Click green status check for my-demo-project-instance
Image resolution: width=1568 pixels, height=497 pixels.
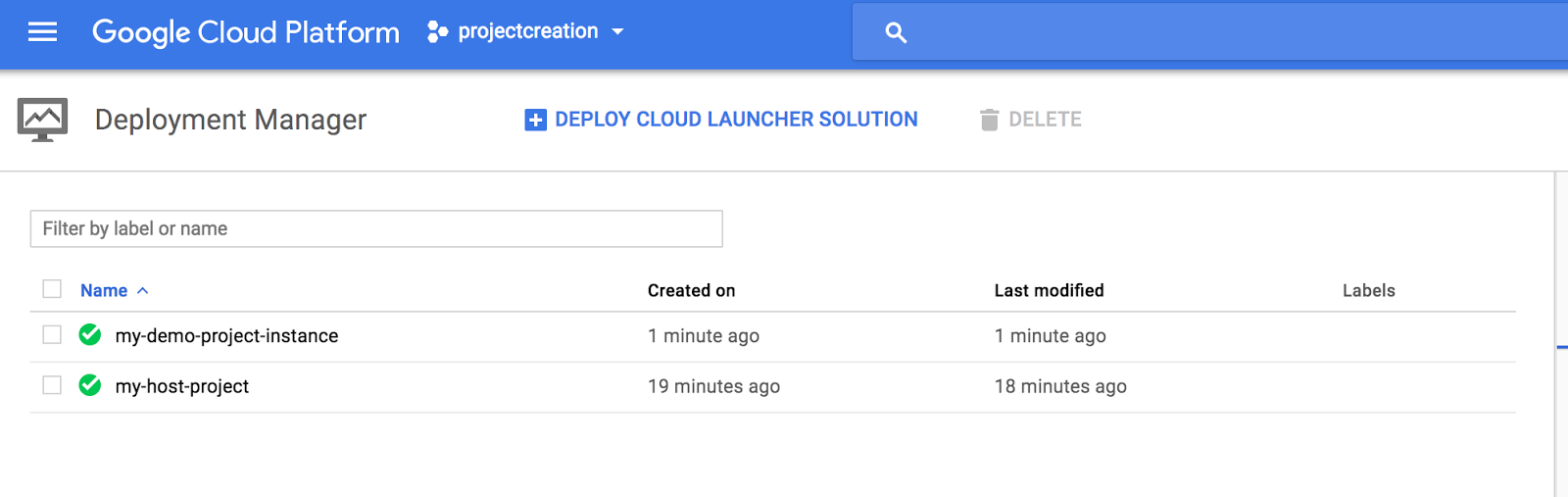point(90,335)
